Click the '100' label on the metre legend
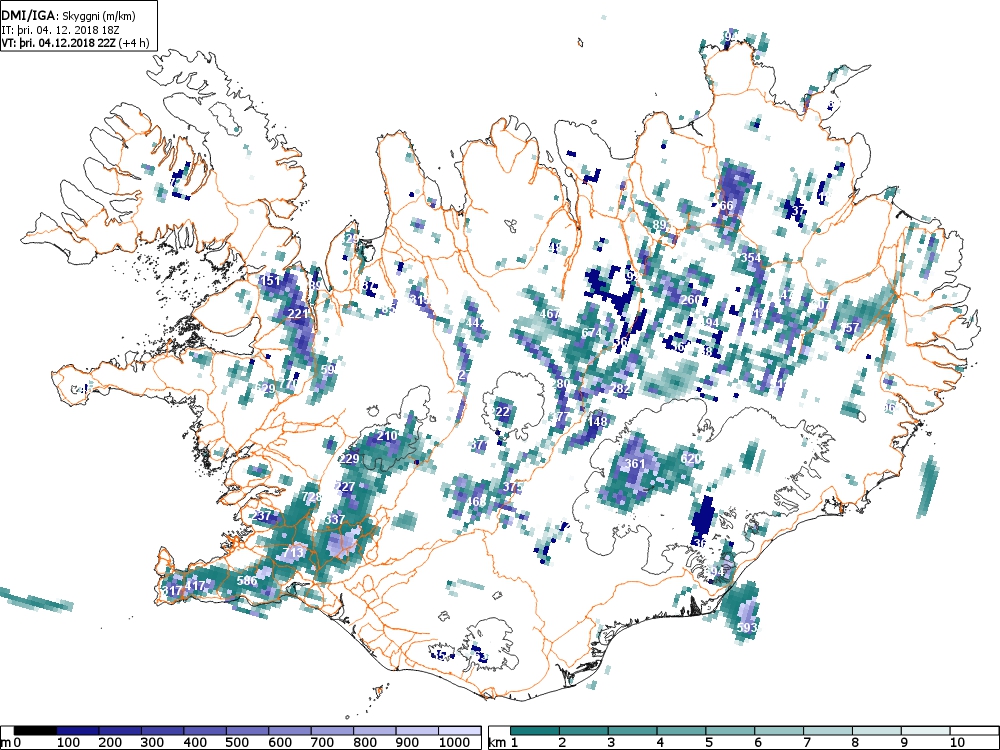Screen dimensions: 1000x750 tap(69, 742)
